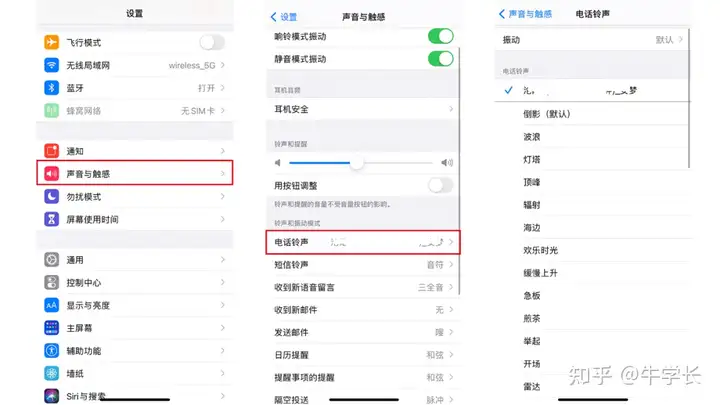Screen dimensions: 720x405
Task: Open the 主屏幕 settings row
Action: point(135,327)
